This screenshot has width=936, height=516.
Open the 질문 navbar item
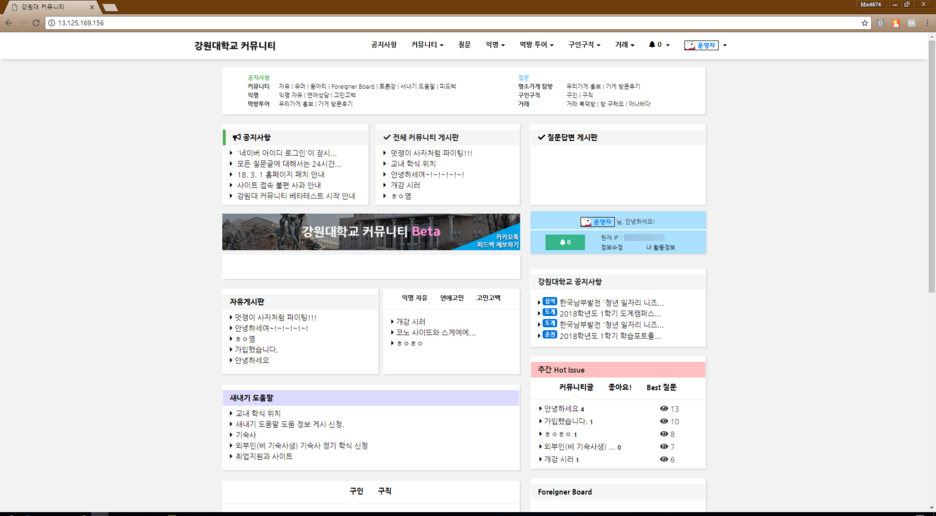tap(464, 45)
